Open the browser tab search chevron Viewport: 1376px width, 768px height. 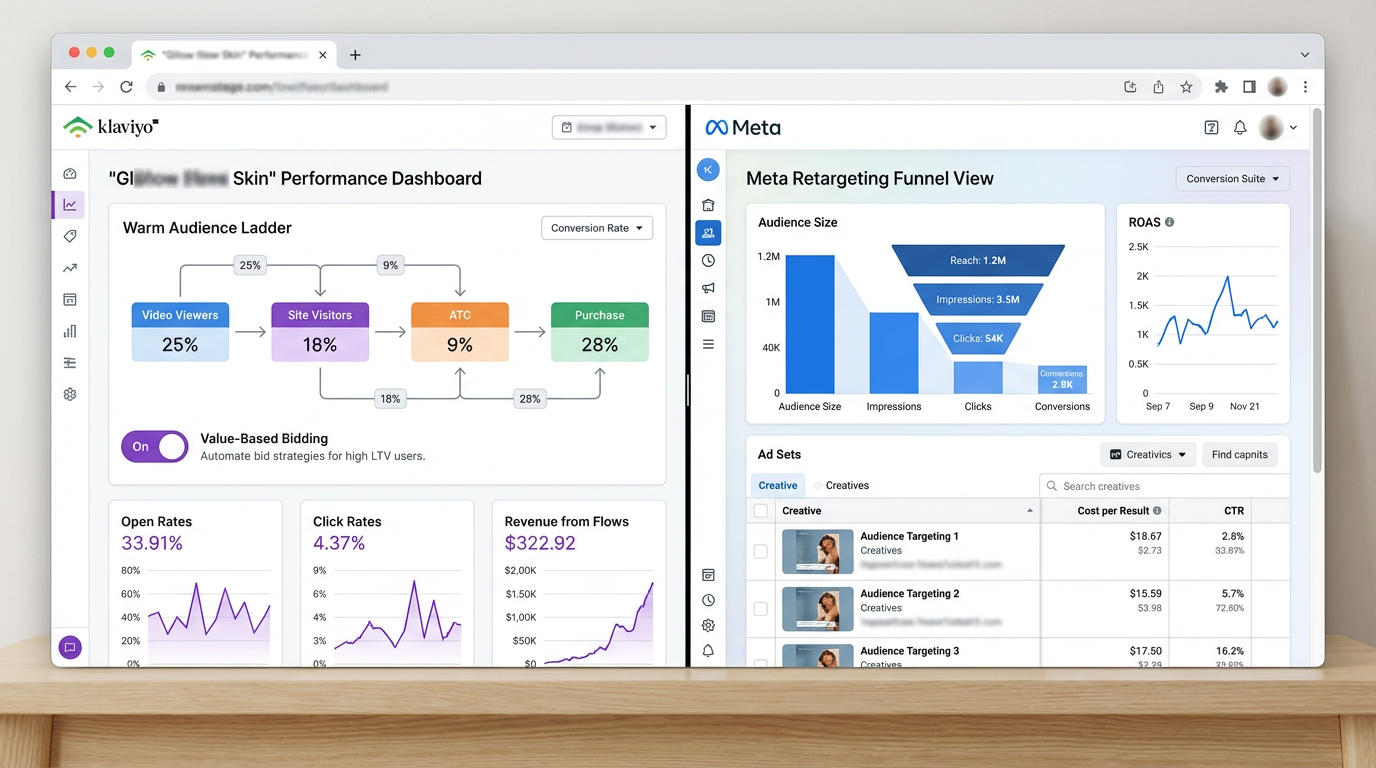pos(1305,55)
